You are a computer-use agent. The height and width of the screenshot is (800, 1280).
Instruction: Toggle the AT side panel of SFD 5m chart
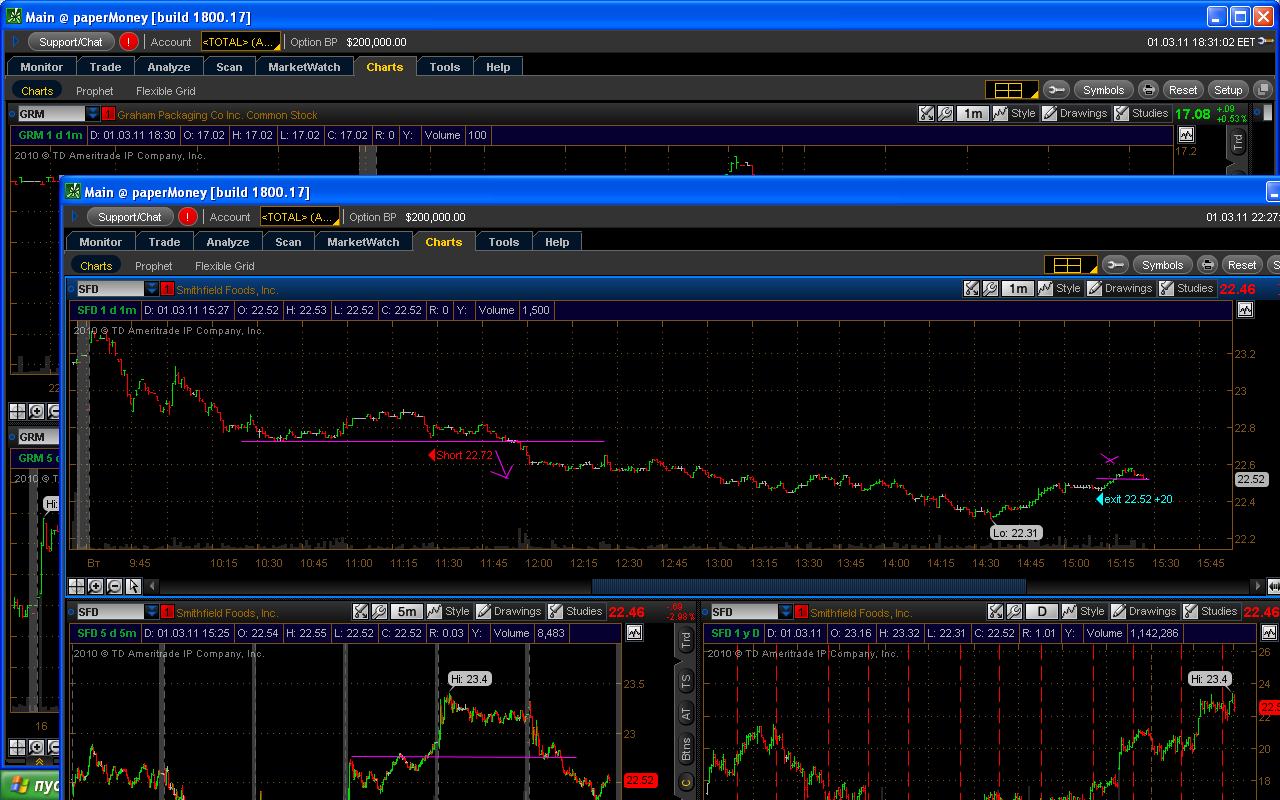tap(686, 714)
